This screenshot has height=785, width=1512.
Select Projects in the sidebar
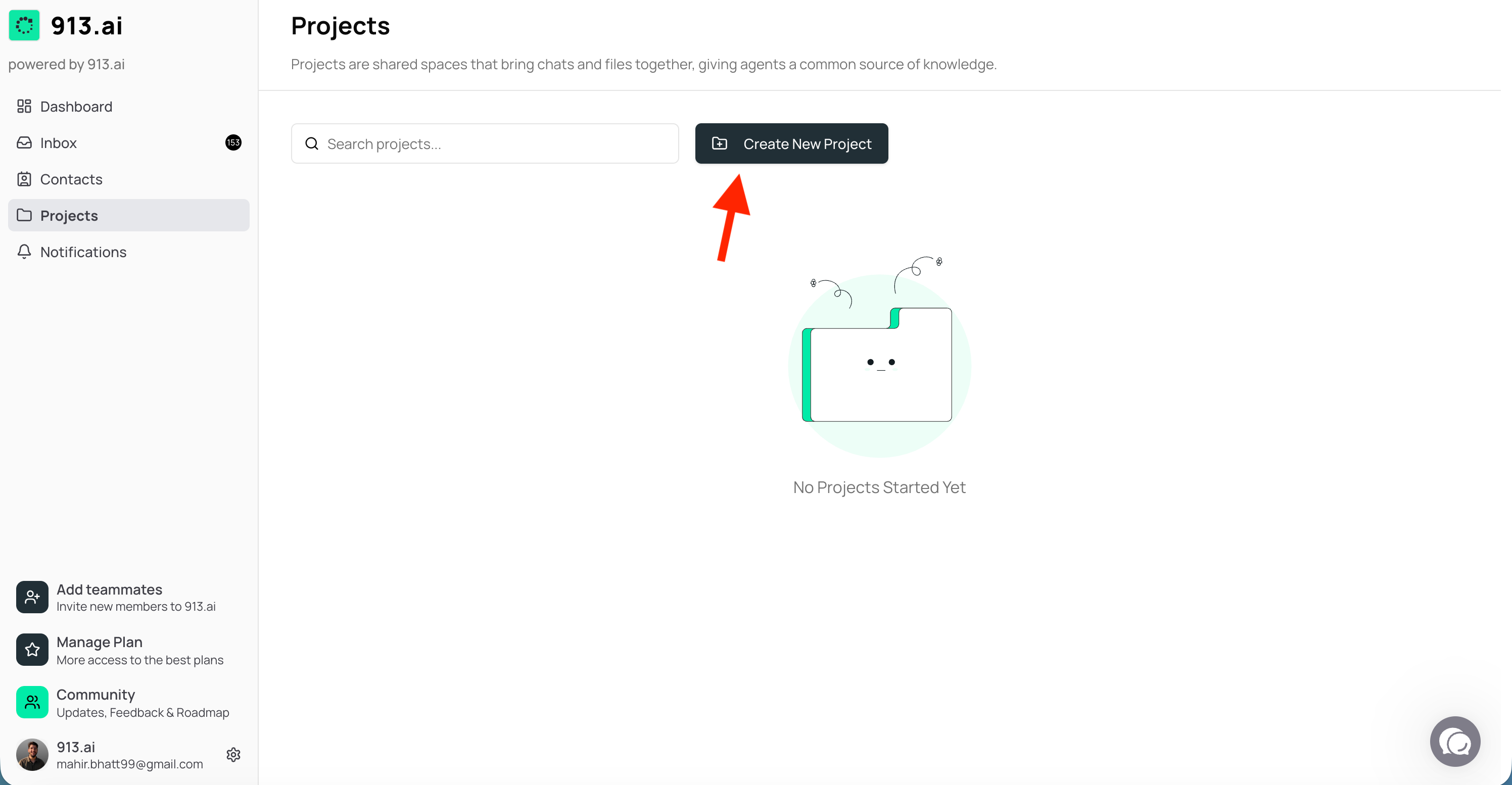(69, 215)
